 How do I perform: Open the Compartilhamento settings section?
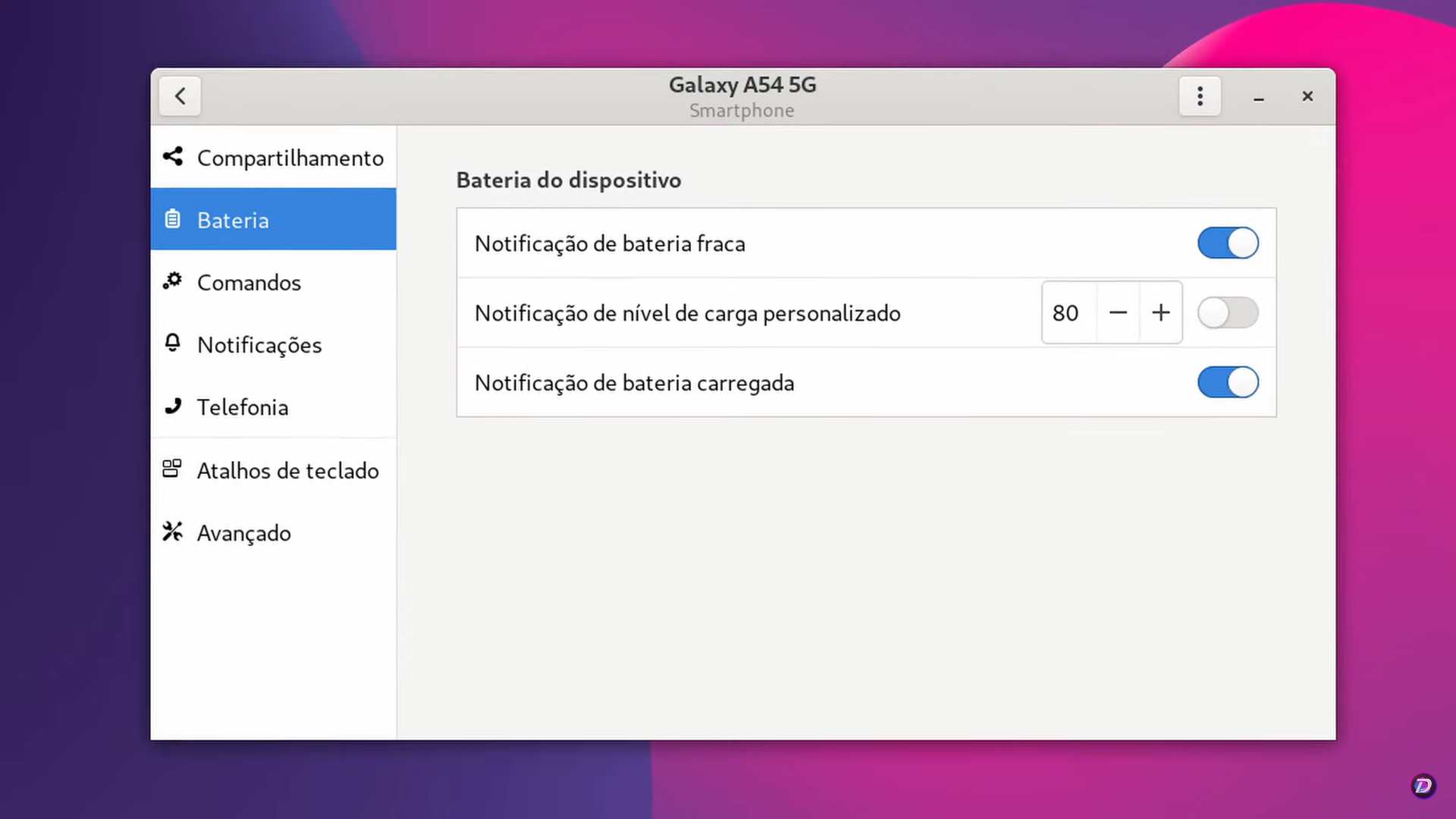coord(290,158)
